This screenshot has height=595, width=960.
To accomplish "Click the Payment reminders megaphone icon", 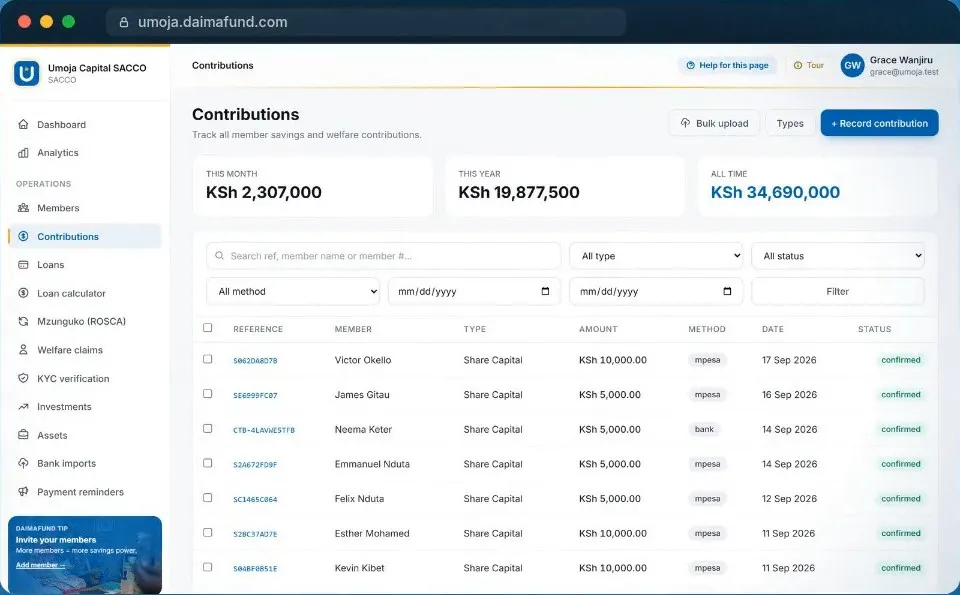I will [23, 492].
